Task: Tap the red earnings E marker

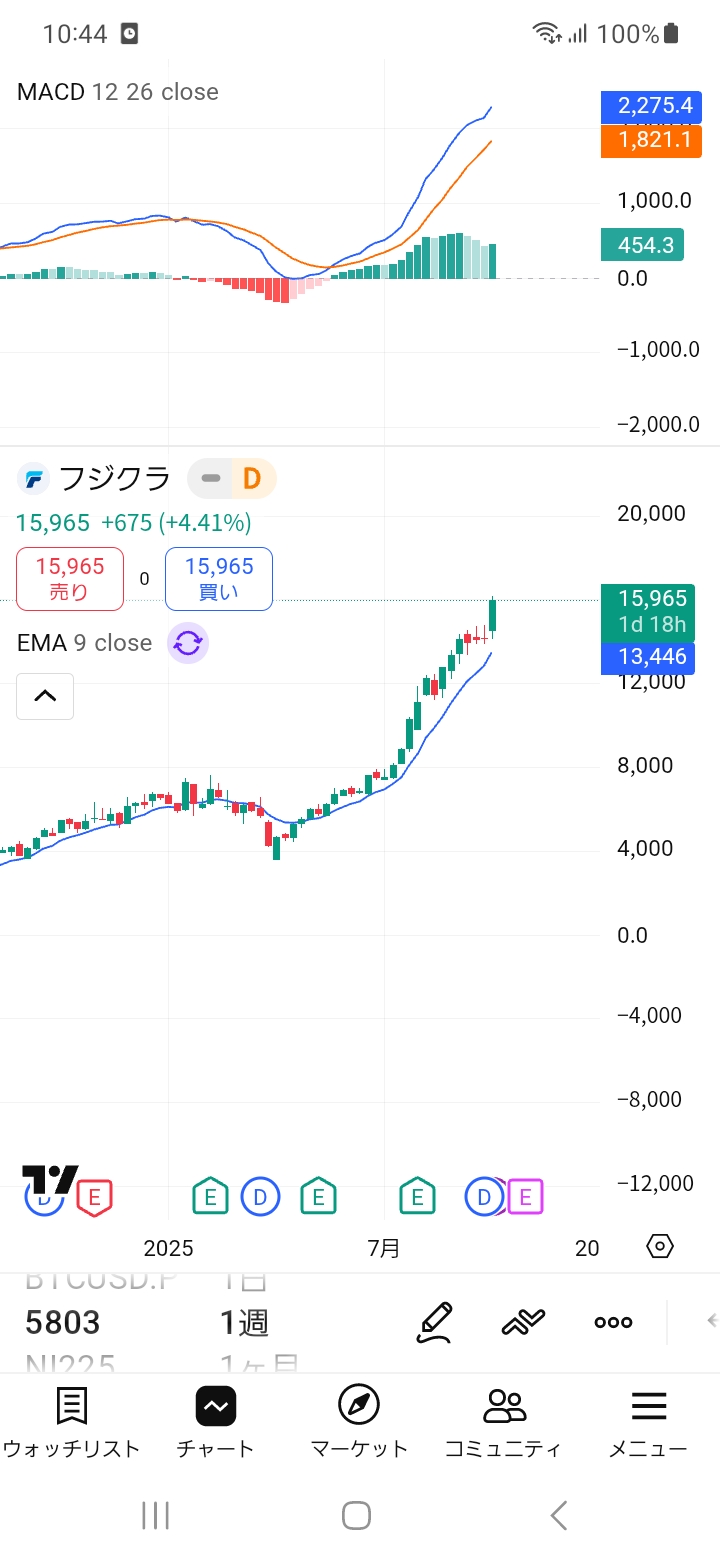Action: click(95, 1196)
